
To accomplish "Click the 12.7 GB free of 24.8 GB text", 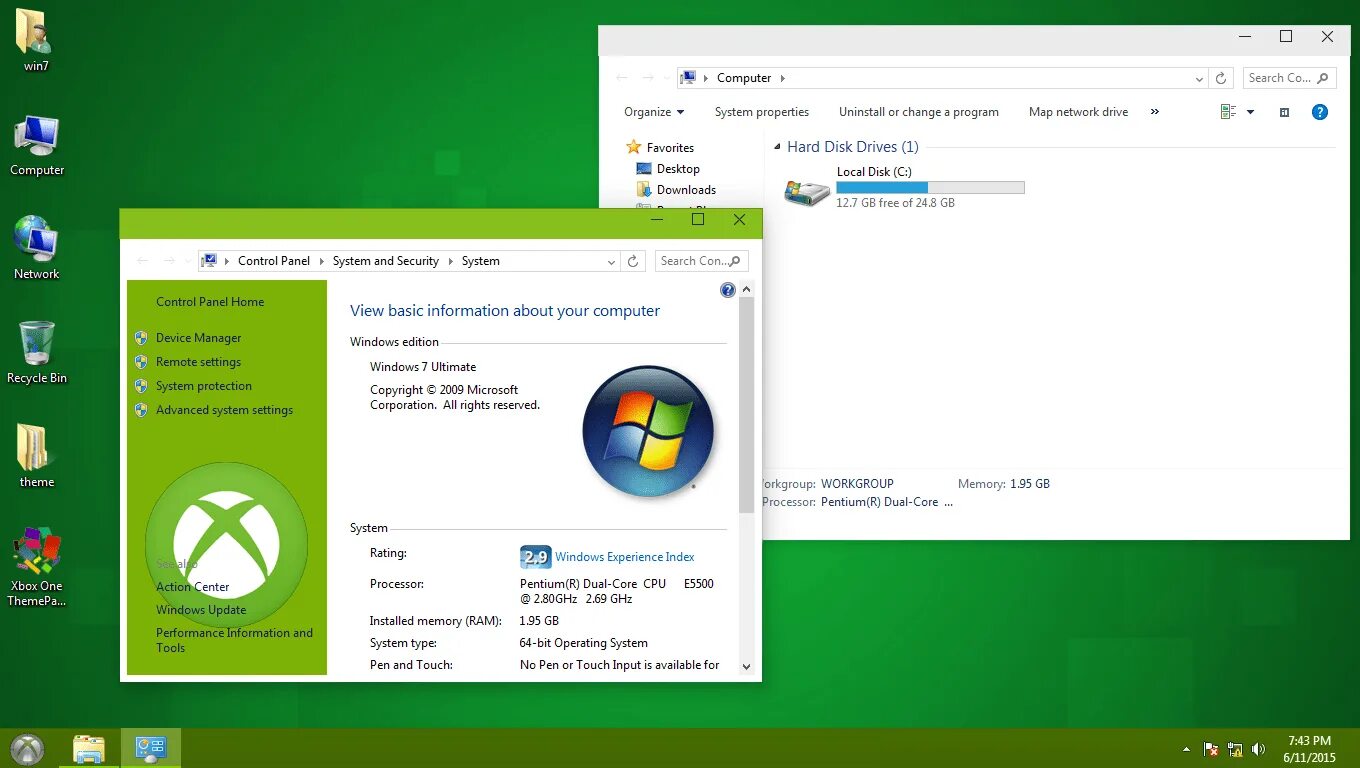I will [x=896, y=203].
